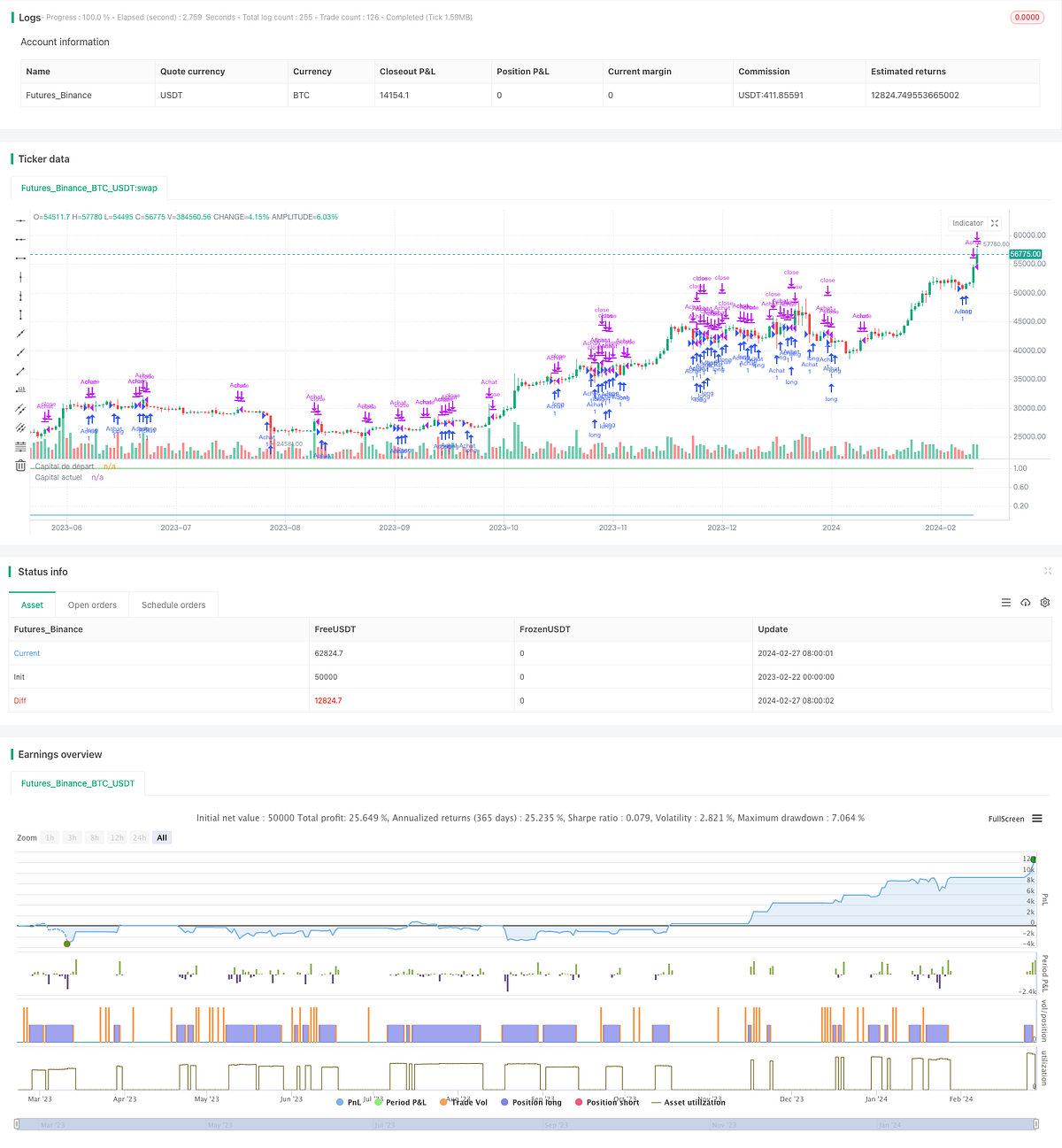The width and height of the screenshot is (1062, 1148).
Task: Open Status info settings gear
Action: (x=1045, y=603)
